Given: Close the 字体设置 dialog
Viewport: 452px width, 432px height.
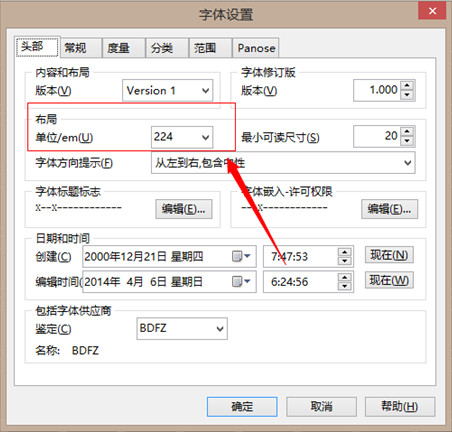Looking at the screenshot, I should [x=432, y=11].
